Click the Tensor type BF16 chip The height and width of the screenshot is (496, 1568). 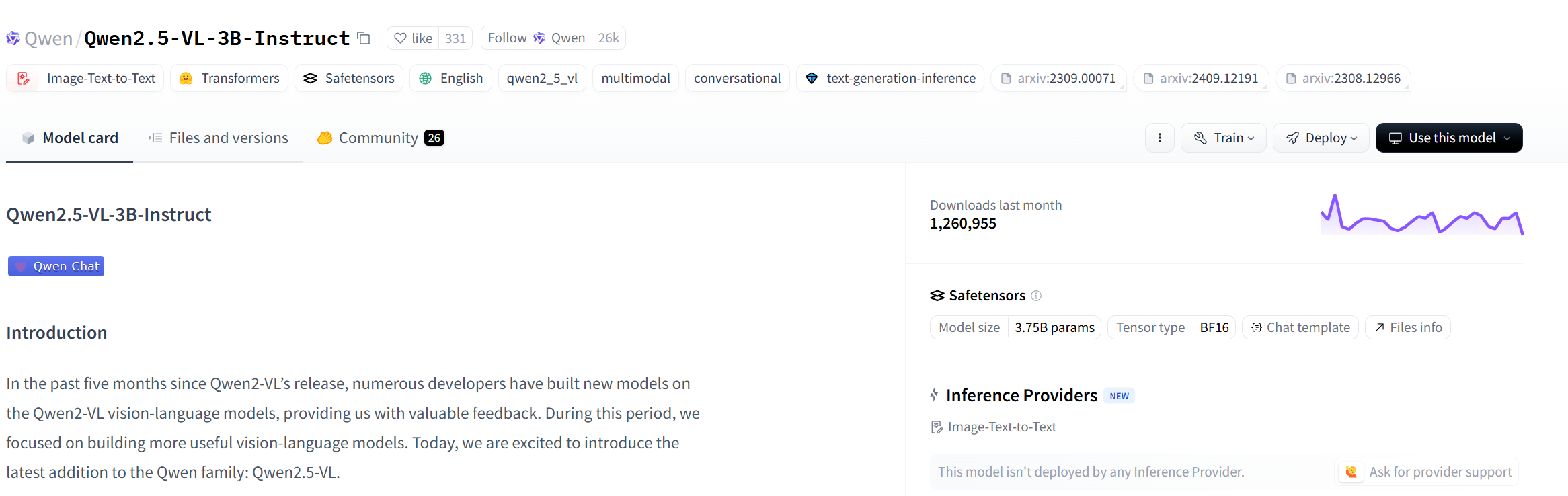[x=1171, y=327]
